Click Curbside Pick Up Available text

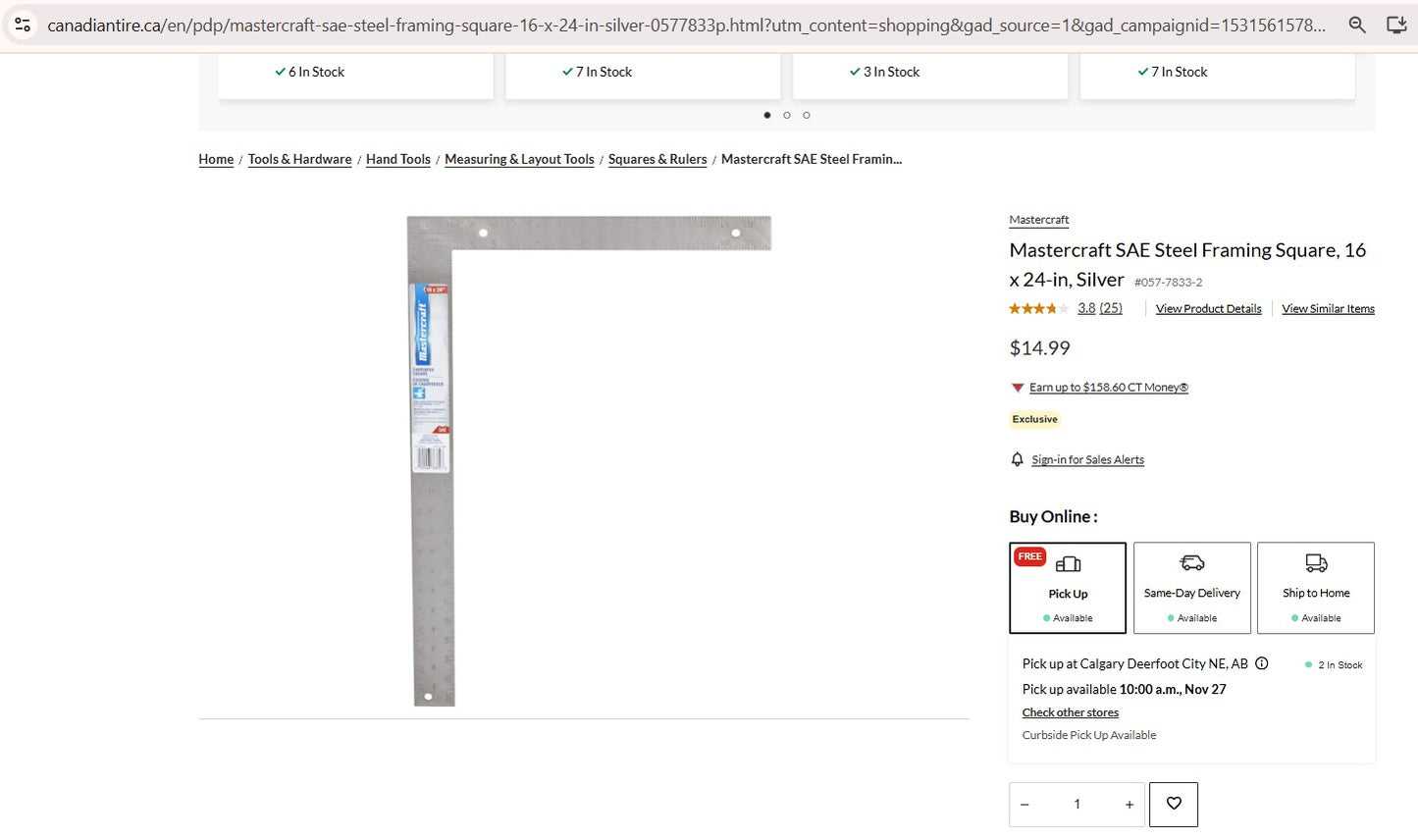point(1089,735)
